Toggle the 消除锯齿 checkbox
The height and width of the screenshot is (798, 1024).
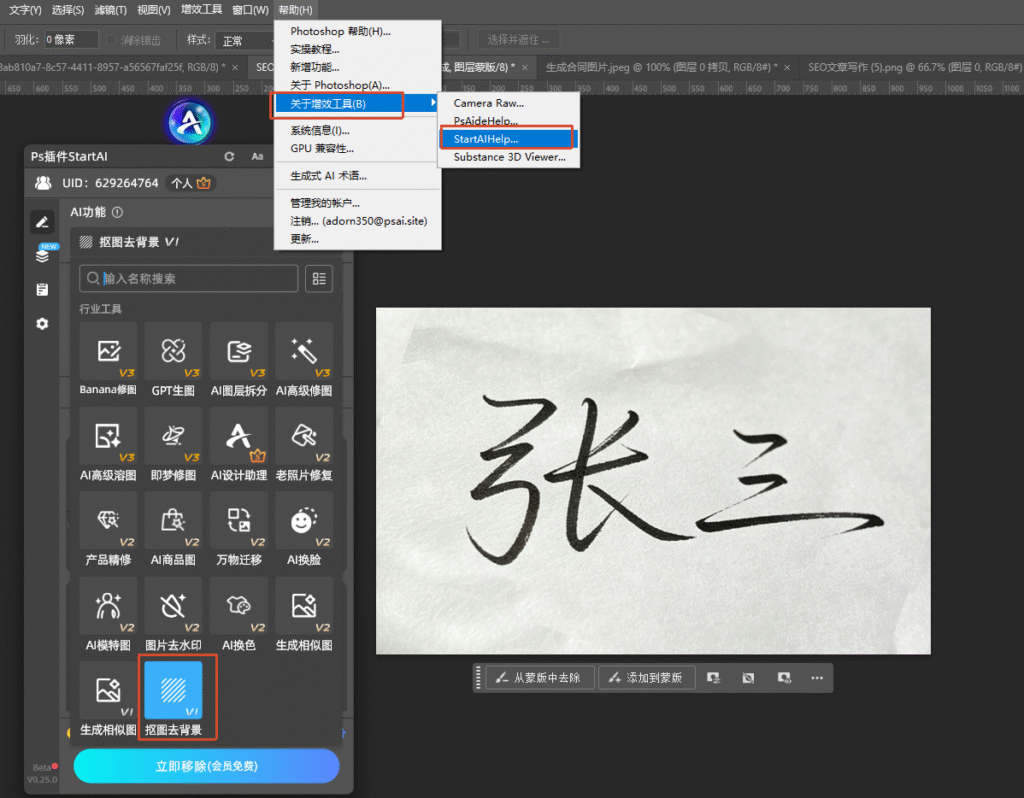[x=111, y=40]
